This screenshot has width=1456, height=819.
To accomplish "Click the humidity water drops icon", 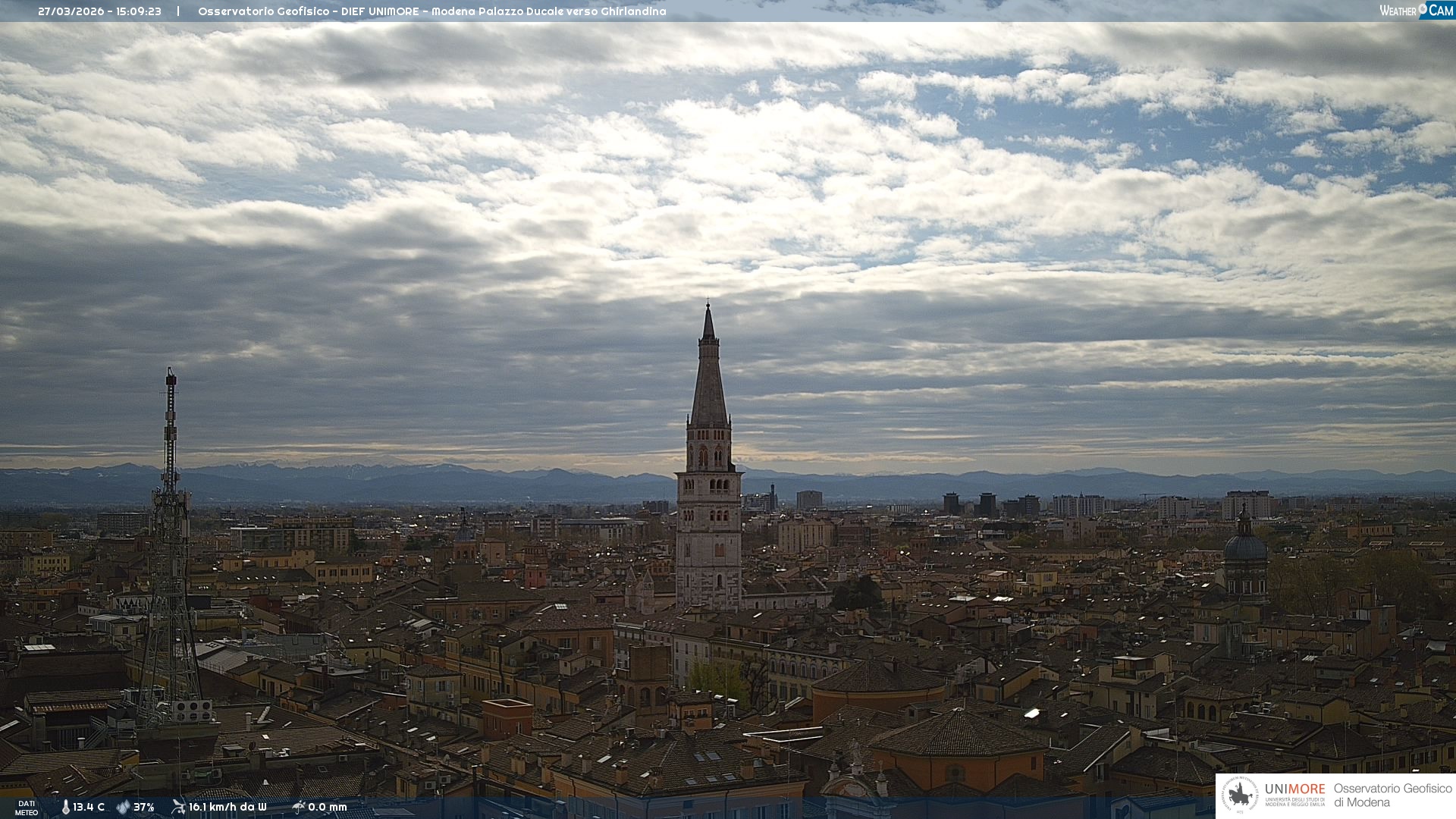I will click(123, 807).
